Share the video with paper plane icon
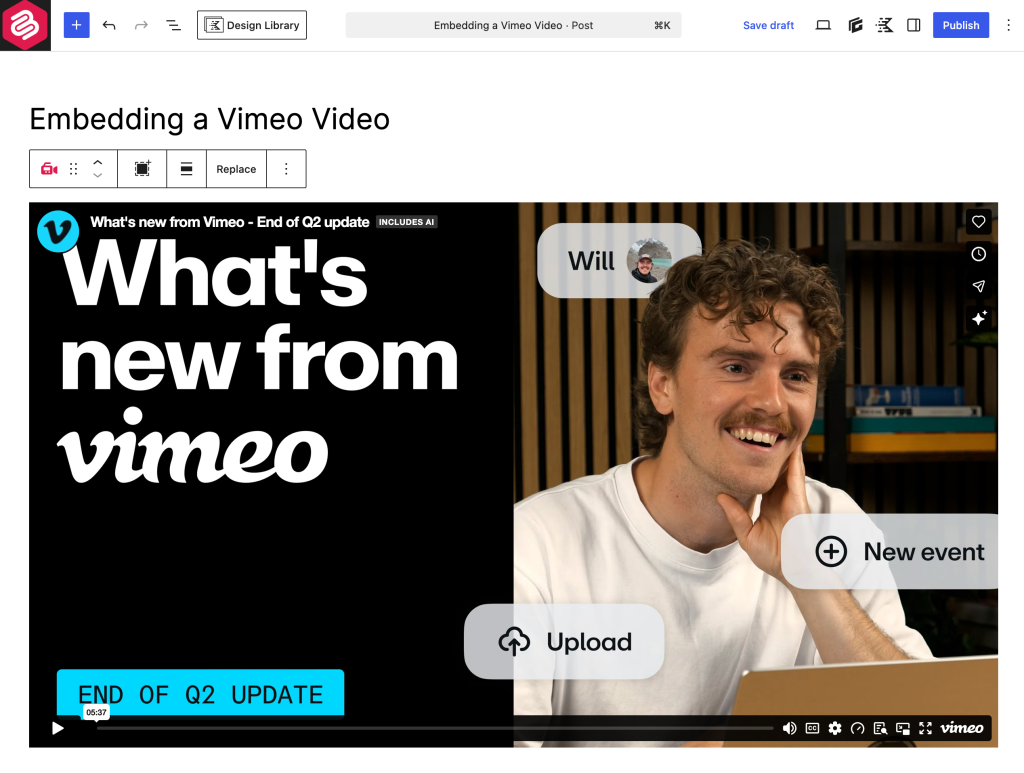This screenshot has width=1024, height=773. [978, 286]
